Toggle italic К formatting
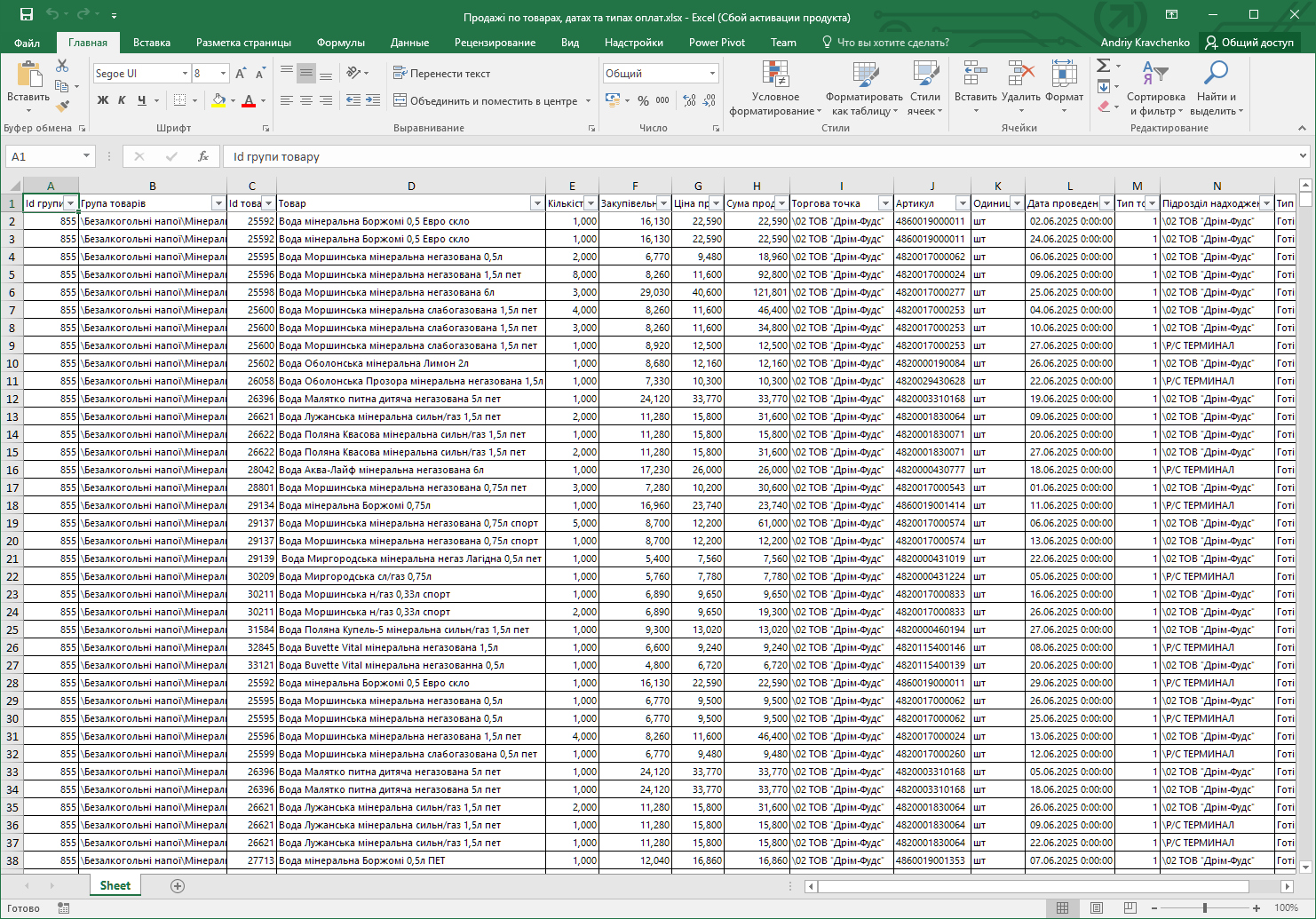 point(122,100)
